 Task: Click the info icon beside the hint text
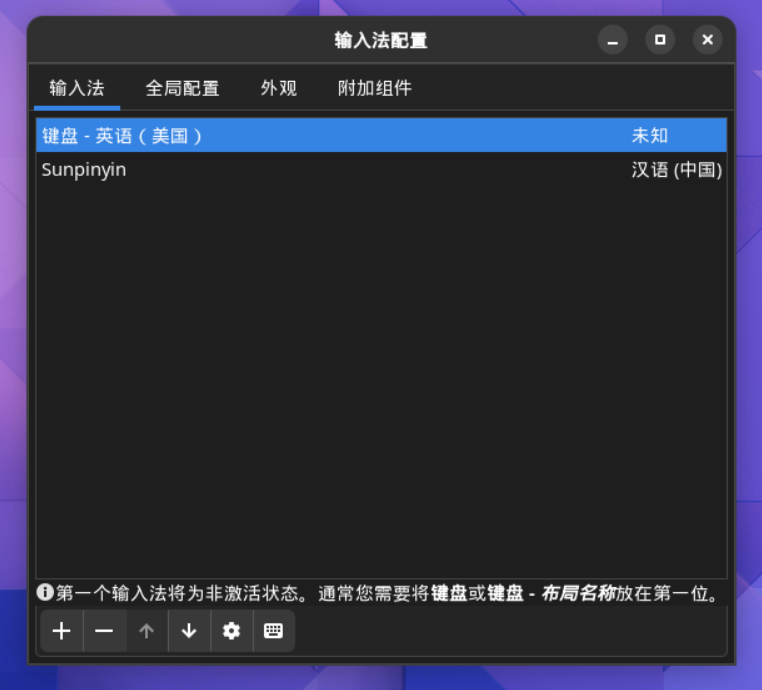45,592
